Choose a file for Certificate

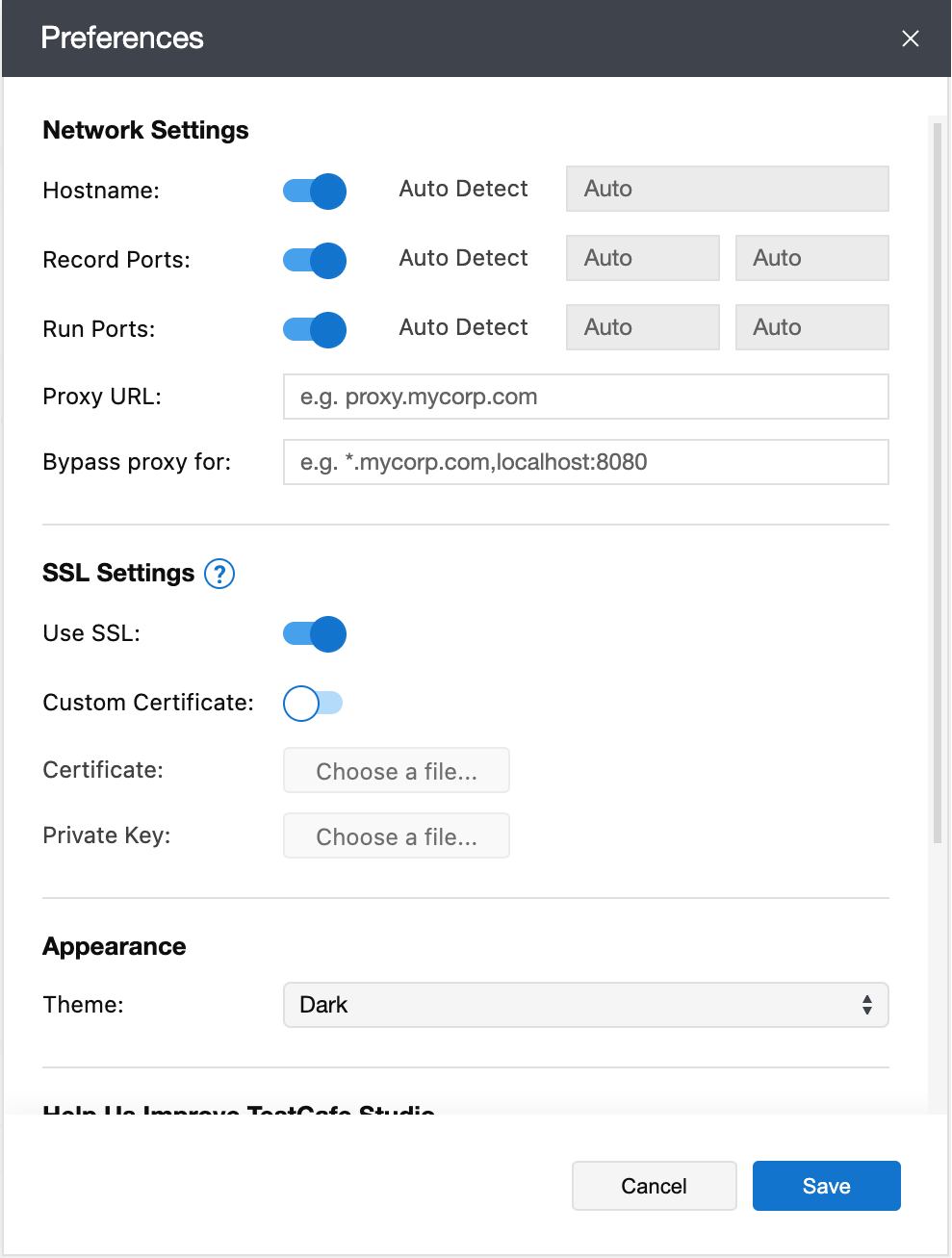point(396,771)
